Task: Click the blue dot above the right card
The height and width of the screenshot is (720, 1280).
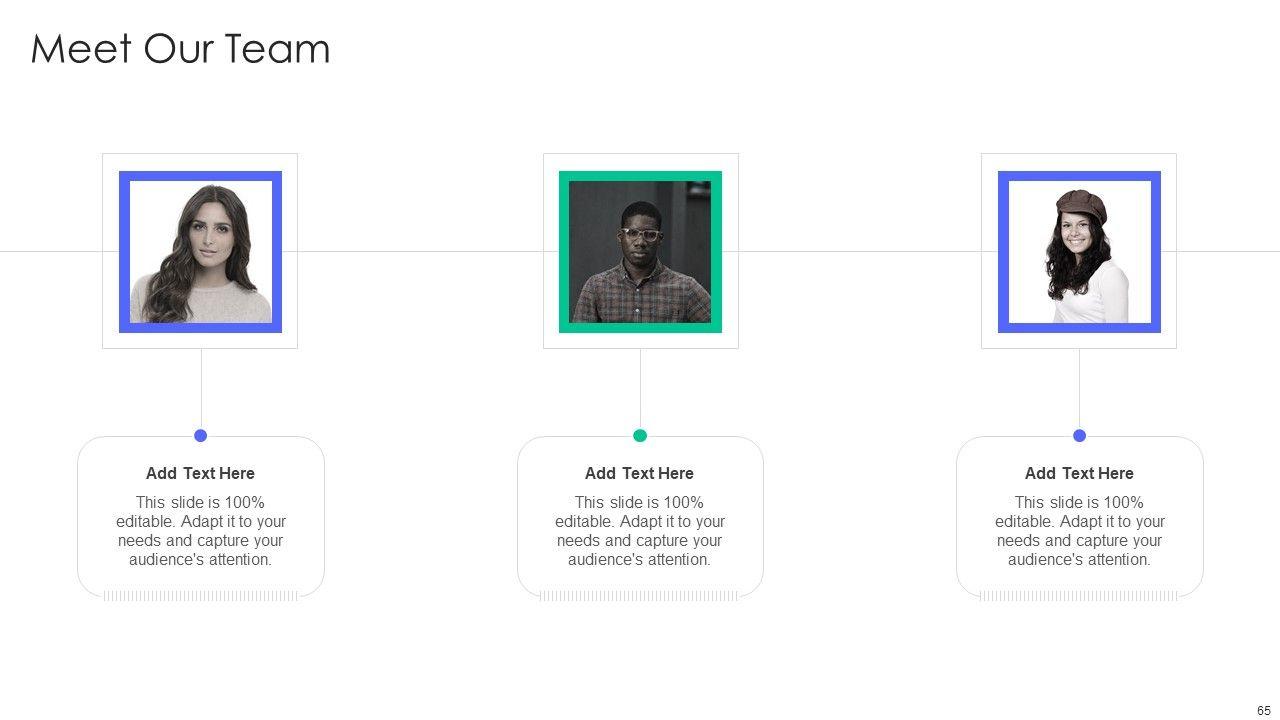Action: click(1079, 435)
